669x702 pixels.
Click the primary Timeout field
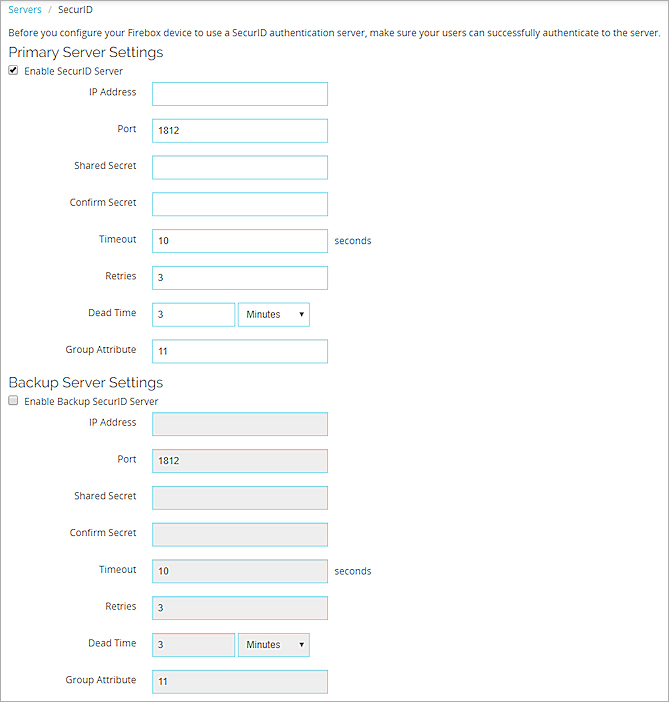tap(240, 241)
